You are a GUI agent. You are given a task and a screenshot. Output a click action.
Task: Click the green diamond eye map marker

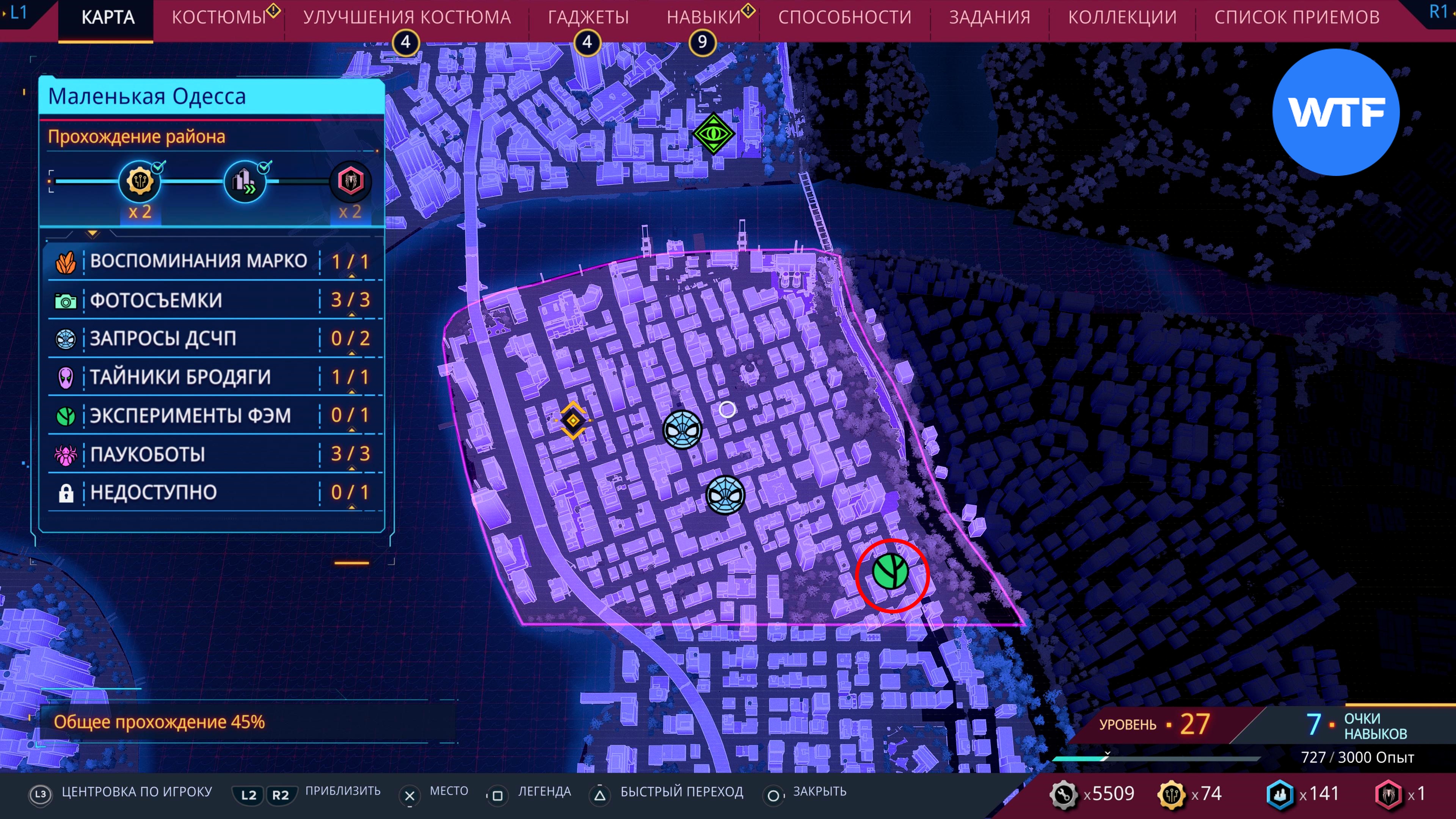tap(713, 133)
